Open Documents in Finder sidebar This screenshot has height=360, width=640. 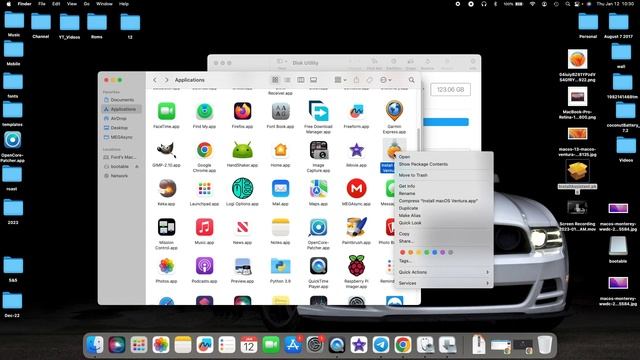click(x=121, y=100)
